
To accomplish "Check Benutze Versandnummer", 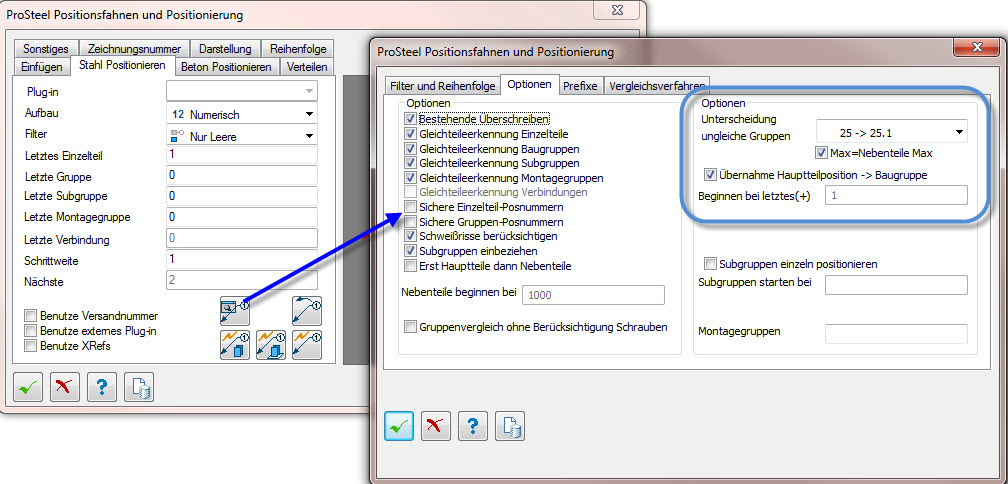I will coord(30,316).
